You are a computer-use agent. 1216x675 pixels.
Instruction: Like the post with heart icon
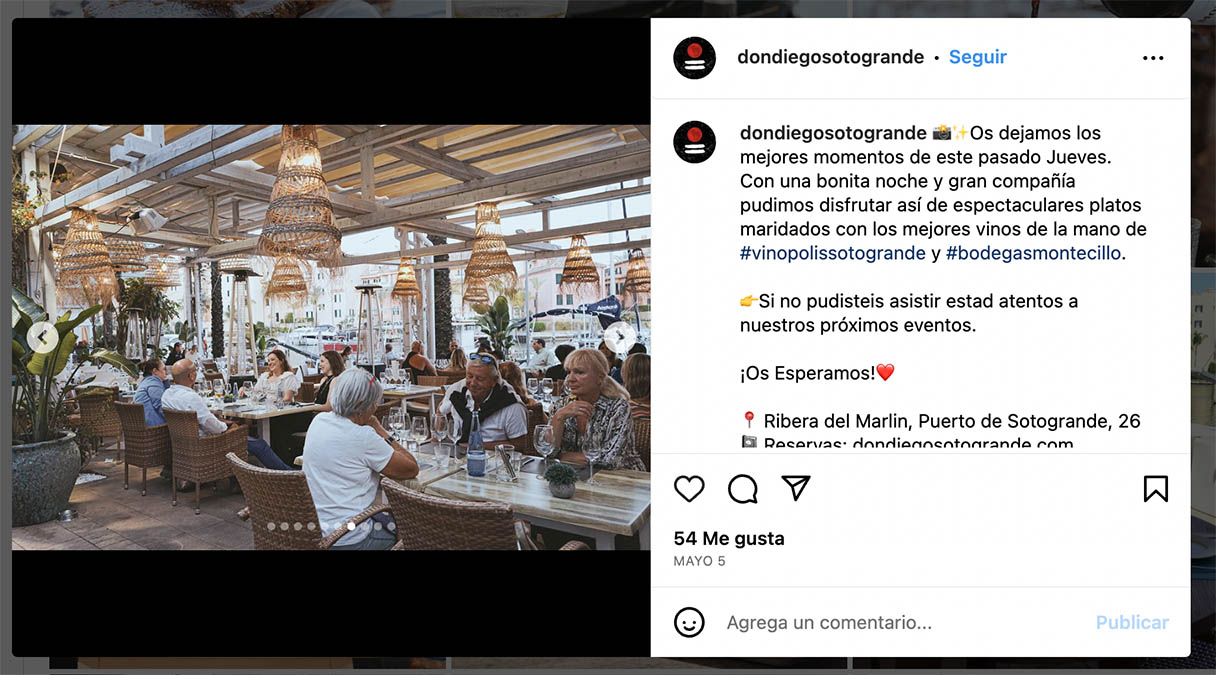(689, 488)
